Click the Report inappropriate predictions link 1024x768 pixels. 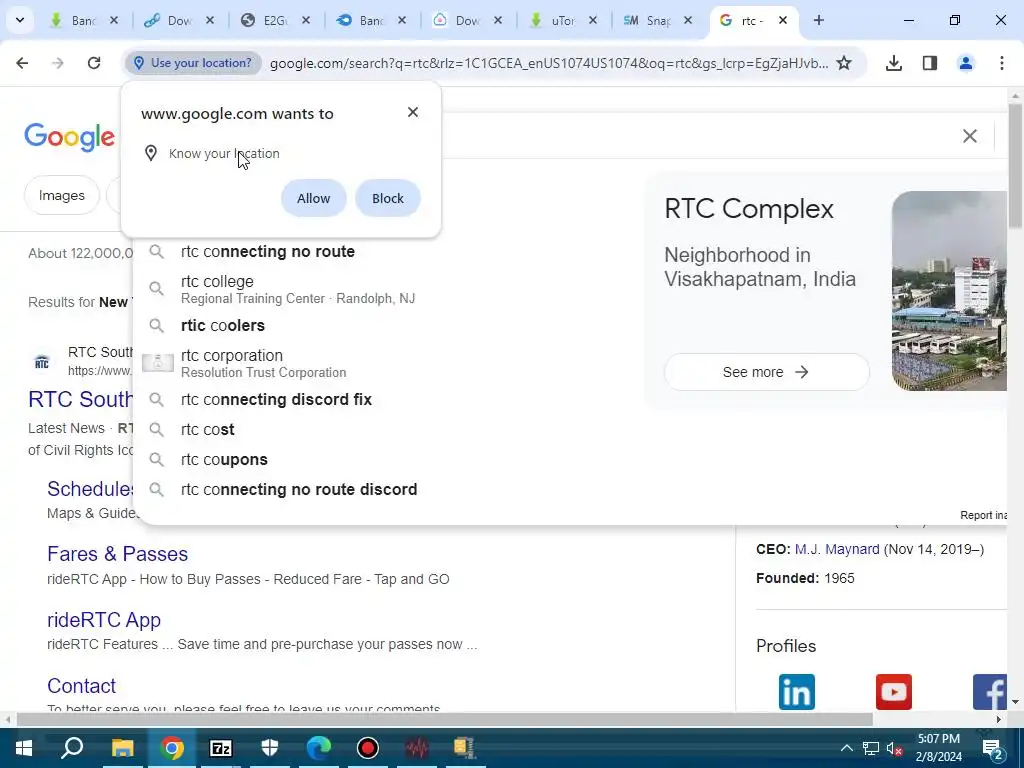coord(984,515)
